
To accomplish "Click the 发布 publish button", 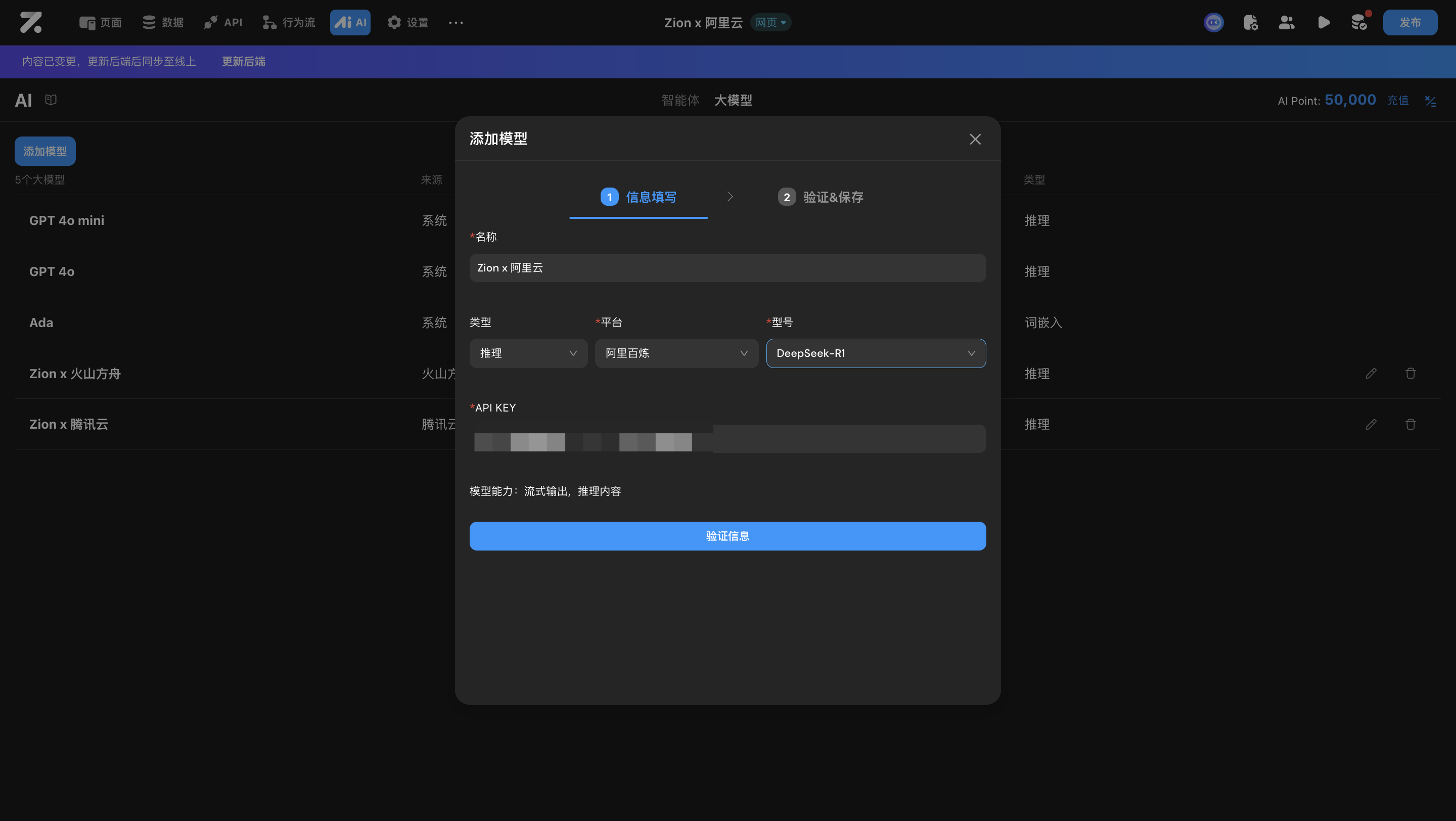I will (1409, 23).
